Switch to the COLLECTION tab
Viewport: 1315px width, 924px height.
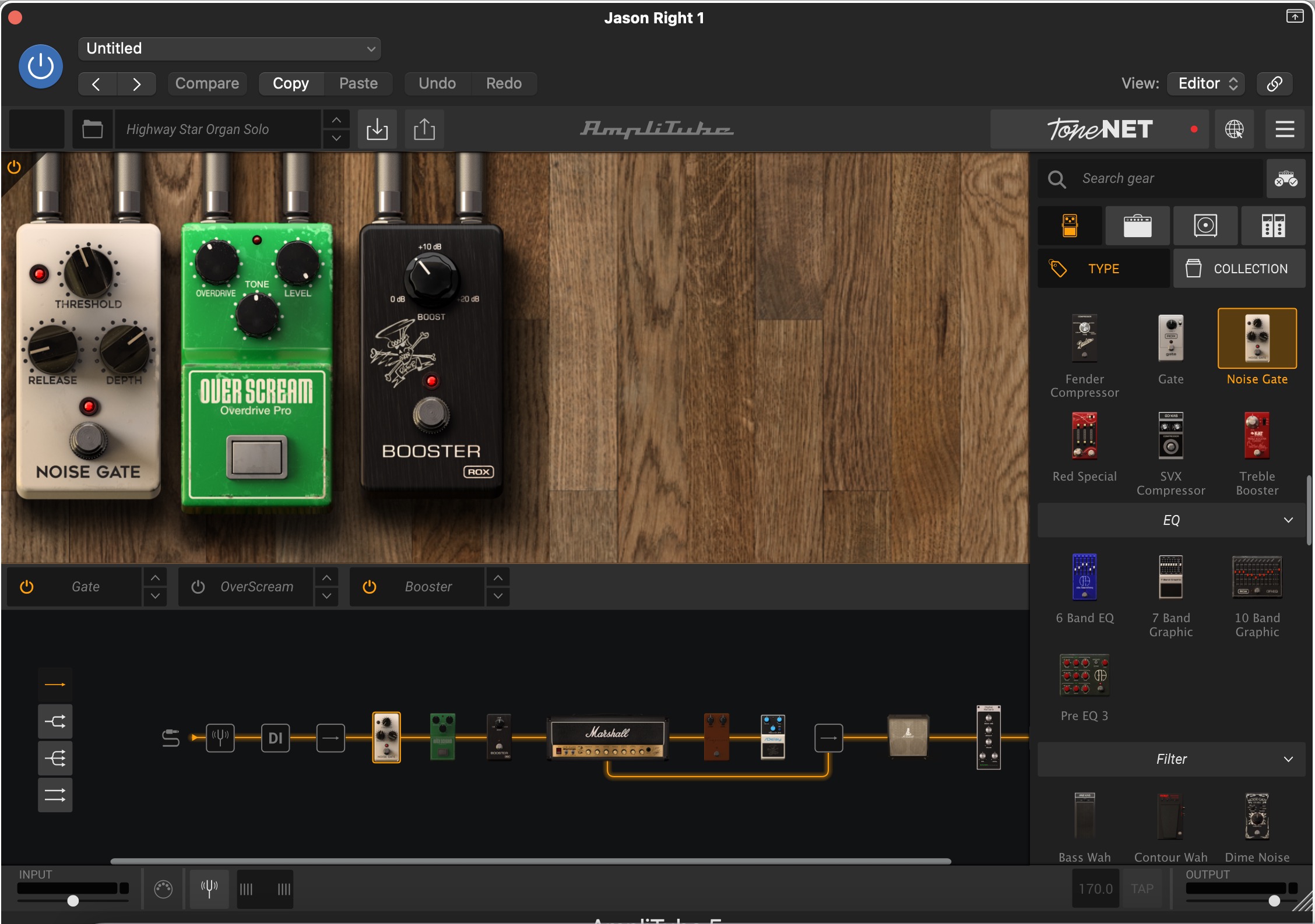coord(1239,269)
